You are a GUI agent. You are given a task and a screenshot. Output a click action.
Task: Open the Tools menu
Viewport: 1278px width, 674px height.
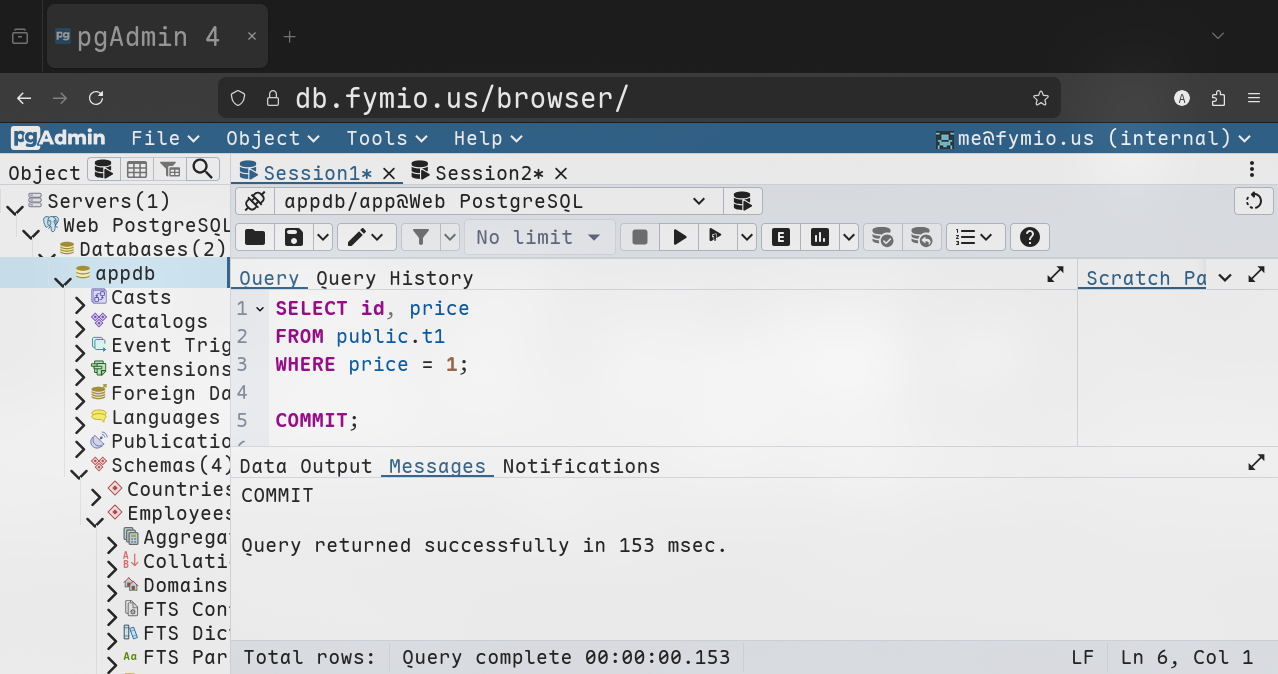pyautogui.click(x=386, y=138)
